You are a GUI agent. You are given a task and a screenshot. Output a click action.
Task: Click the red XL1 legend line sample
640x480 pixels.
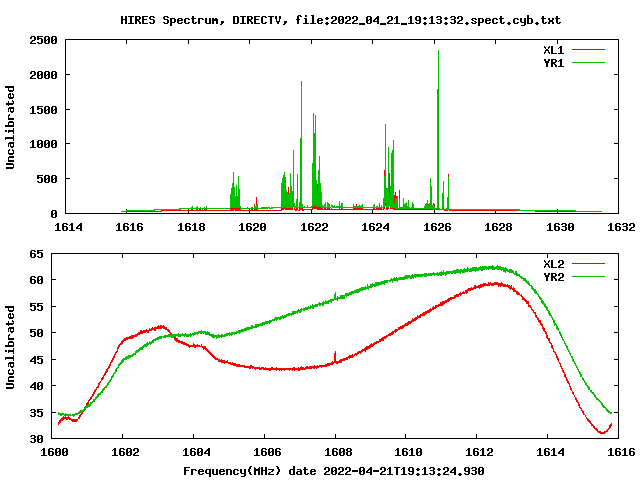588,50
